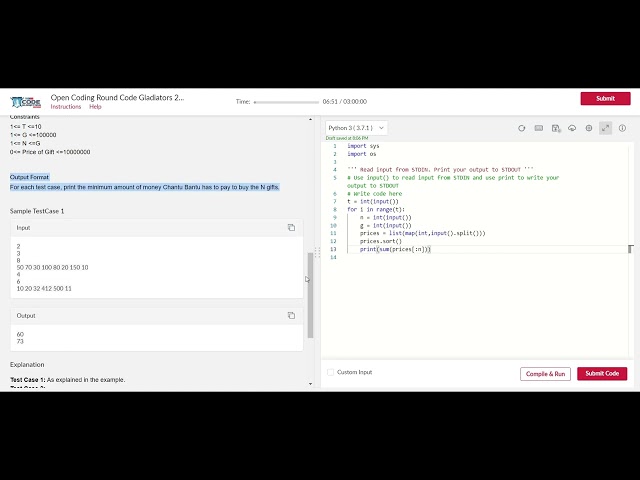Click the 'Draft saved' status text

pos(347,138)
